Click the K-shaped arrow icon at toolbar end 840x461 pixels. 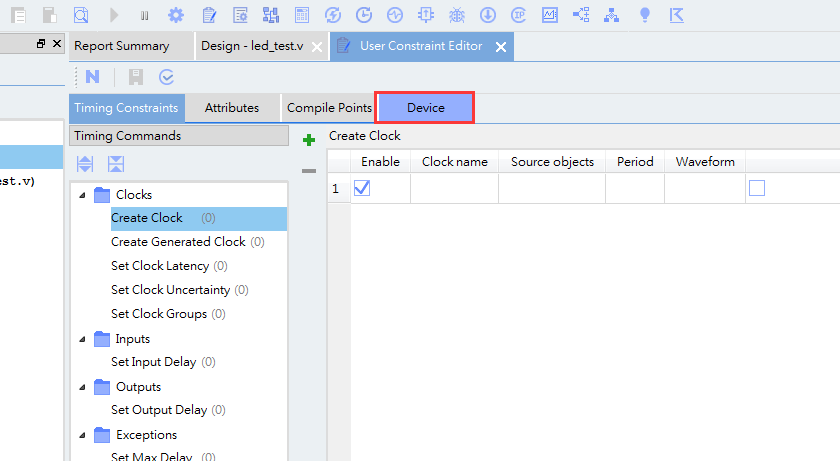point(677,15)
